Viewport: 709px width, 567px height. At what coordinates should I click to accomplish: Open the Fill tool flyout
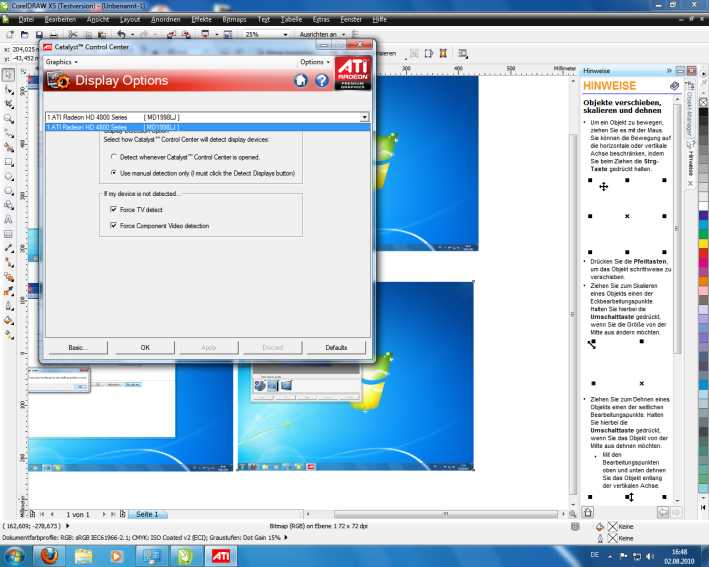9,321
